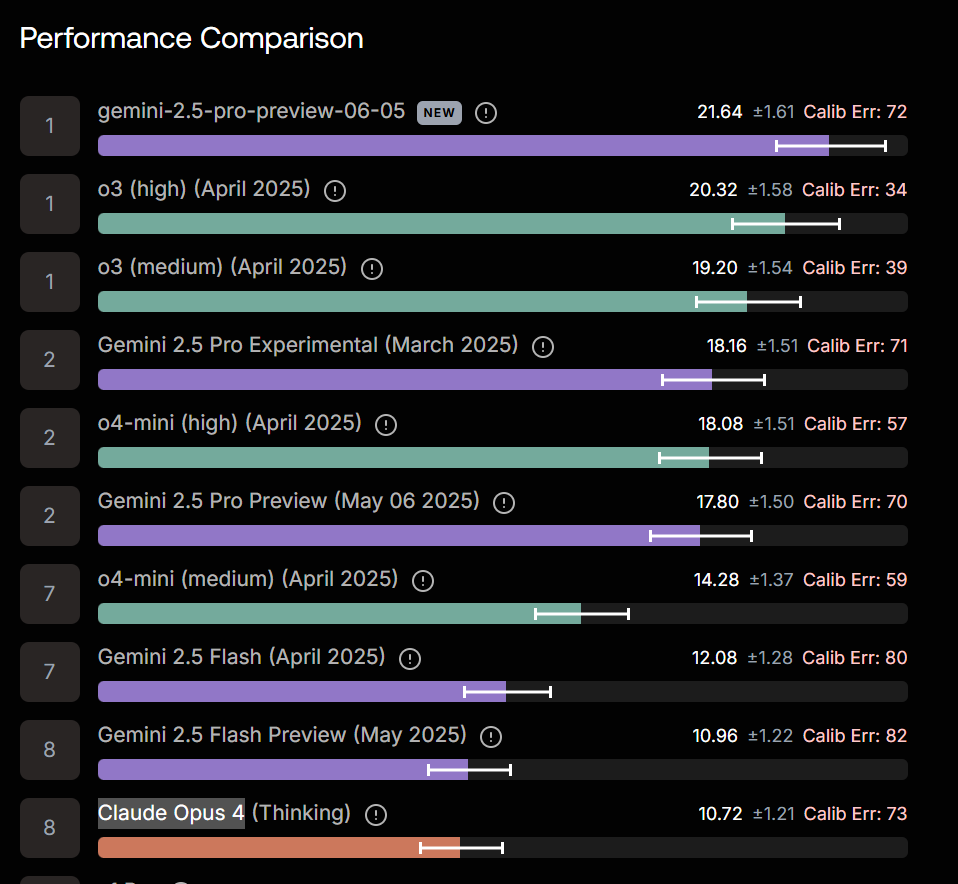Viewport: 958px width, 884px height.
Task: Click the Calib Err: 72 label
Action: click(855, 112)
